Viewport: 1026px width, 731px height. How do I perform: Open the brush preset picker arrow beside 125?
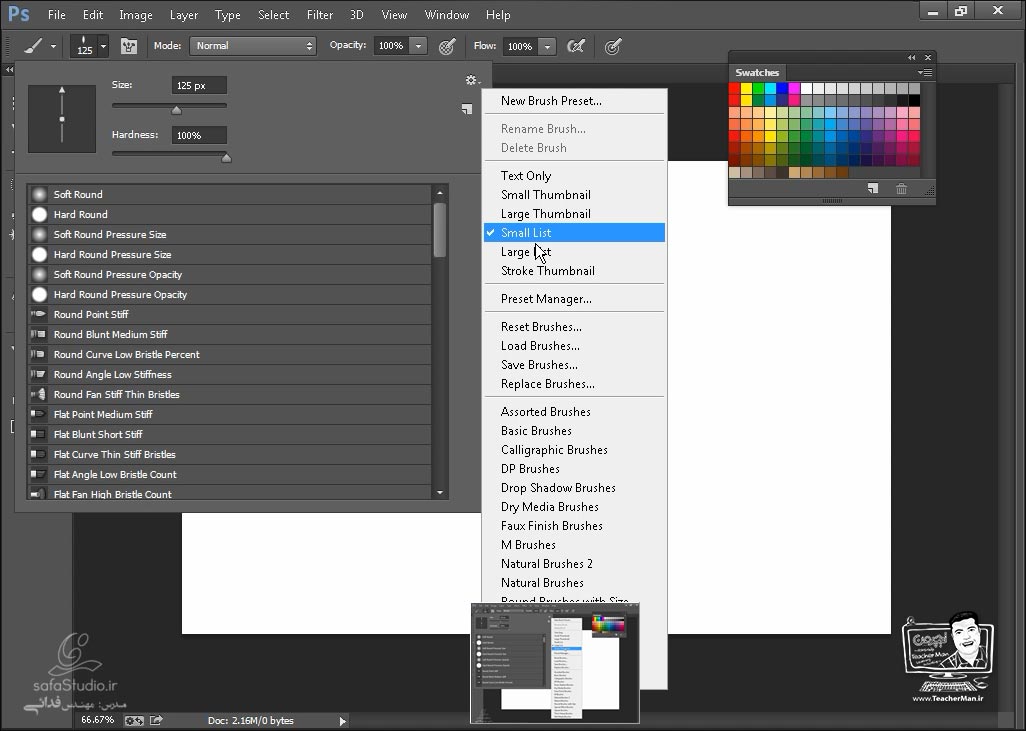coord(103,46)
